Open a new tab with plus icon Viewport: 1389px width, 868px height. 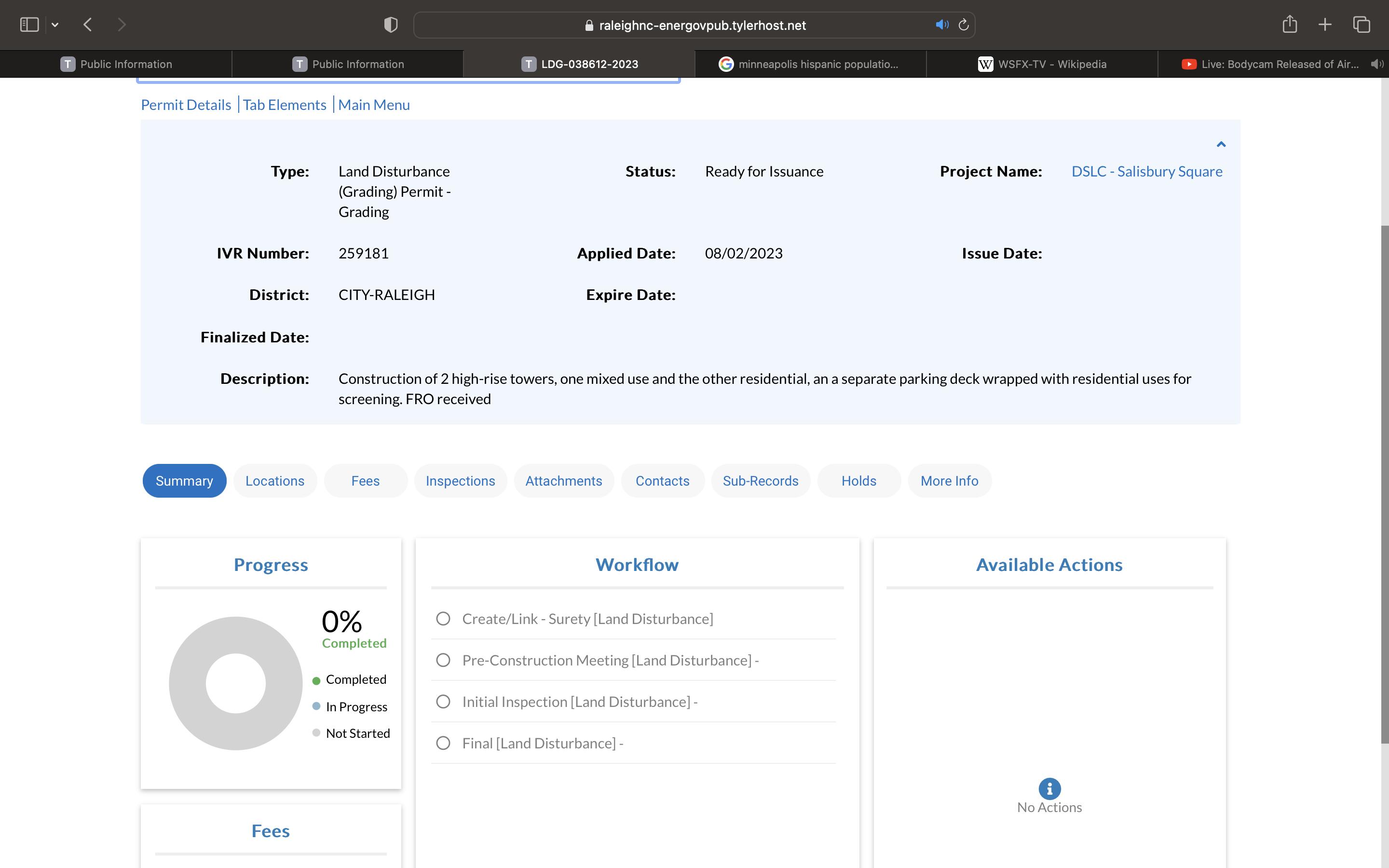pyautogui.click(x=1325, y=25)
